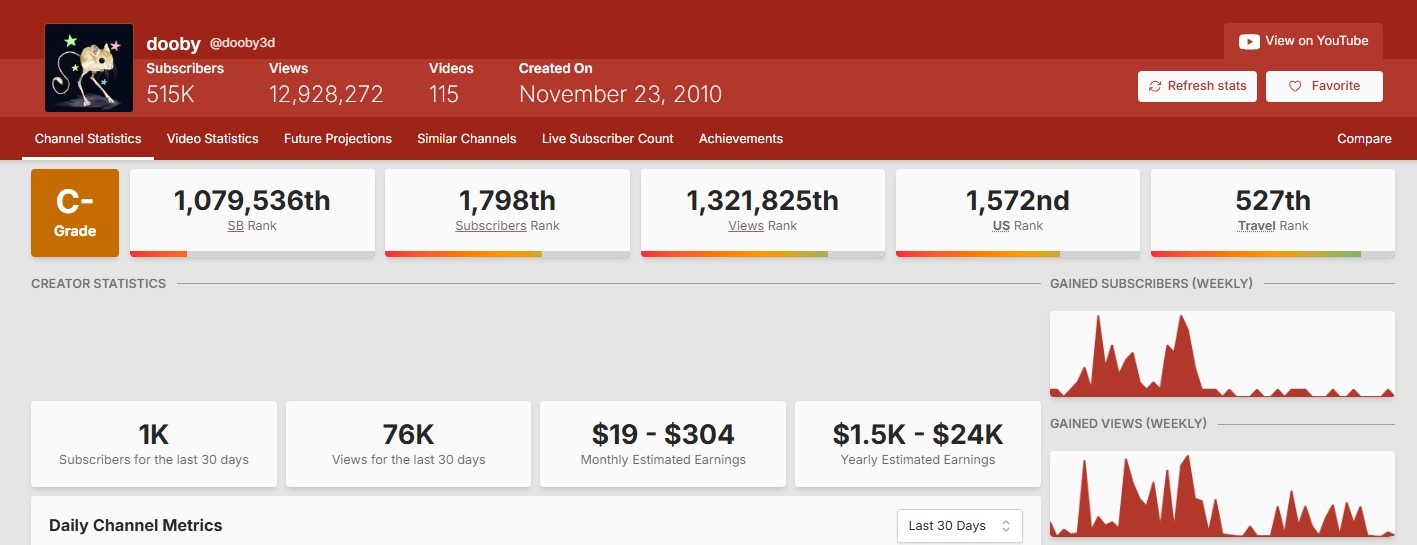
Task: Click the $19 - $304 monthly earnings value
Action: (663, 434)
